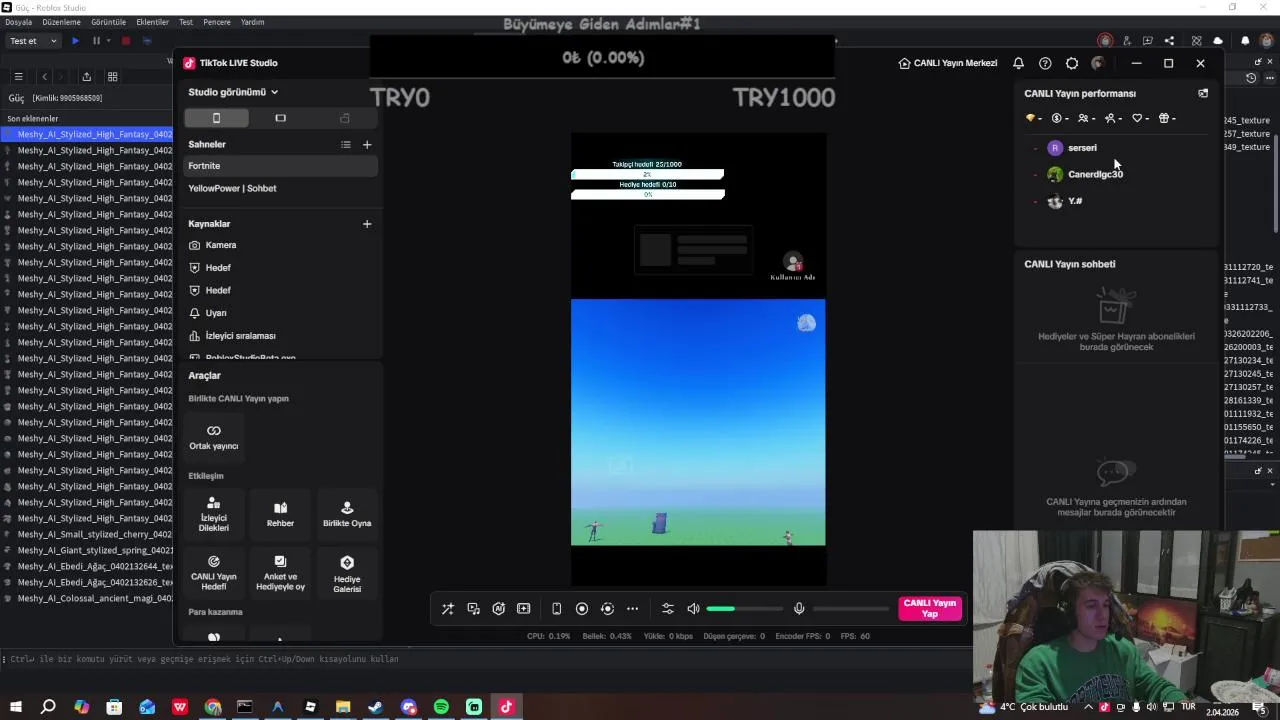Click the Roblox Studio play test button
The height and width of the screenshot is (720, 1280).
pos(75,41)
